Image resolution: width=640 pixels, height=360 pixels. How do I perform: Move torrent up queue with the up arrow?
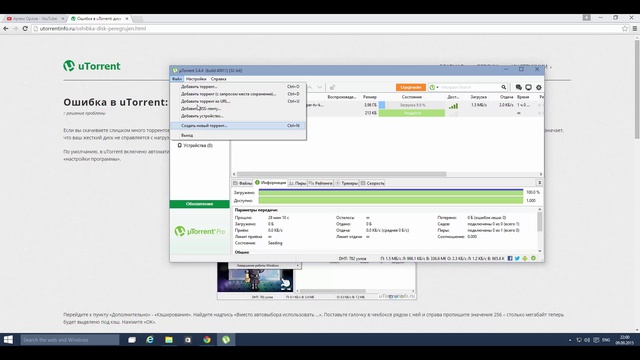(x=310, y=87)
